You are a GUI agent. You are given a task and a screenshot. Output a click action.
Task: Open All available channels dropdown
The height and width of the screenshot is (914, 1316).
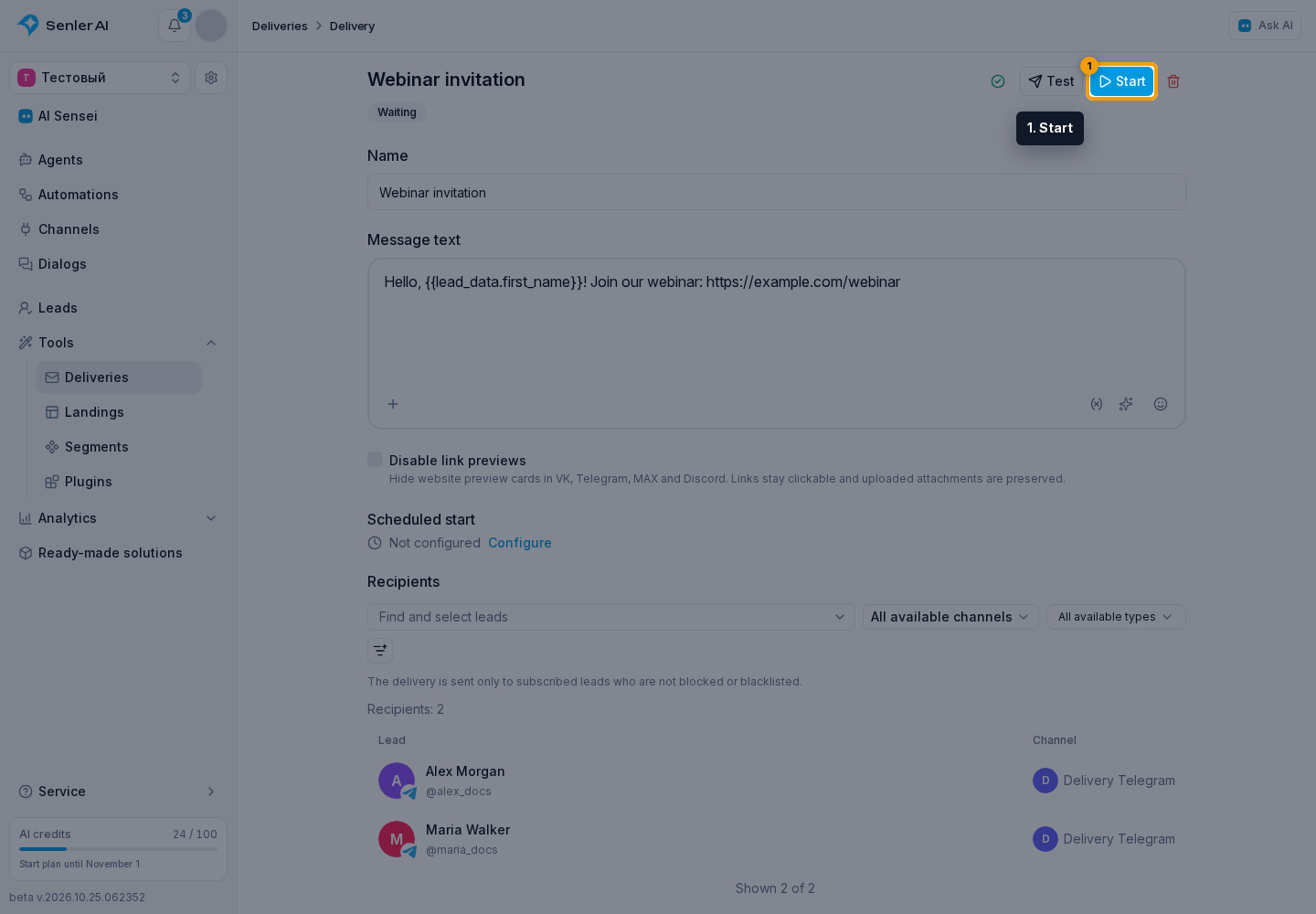coord(950,617)
